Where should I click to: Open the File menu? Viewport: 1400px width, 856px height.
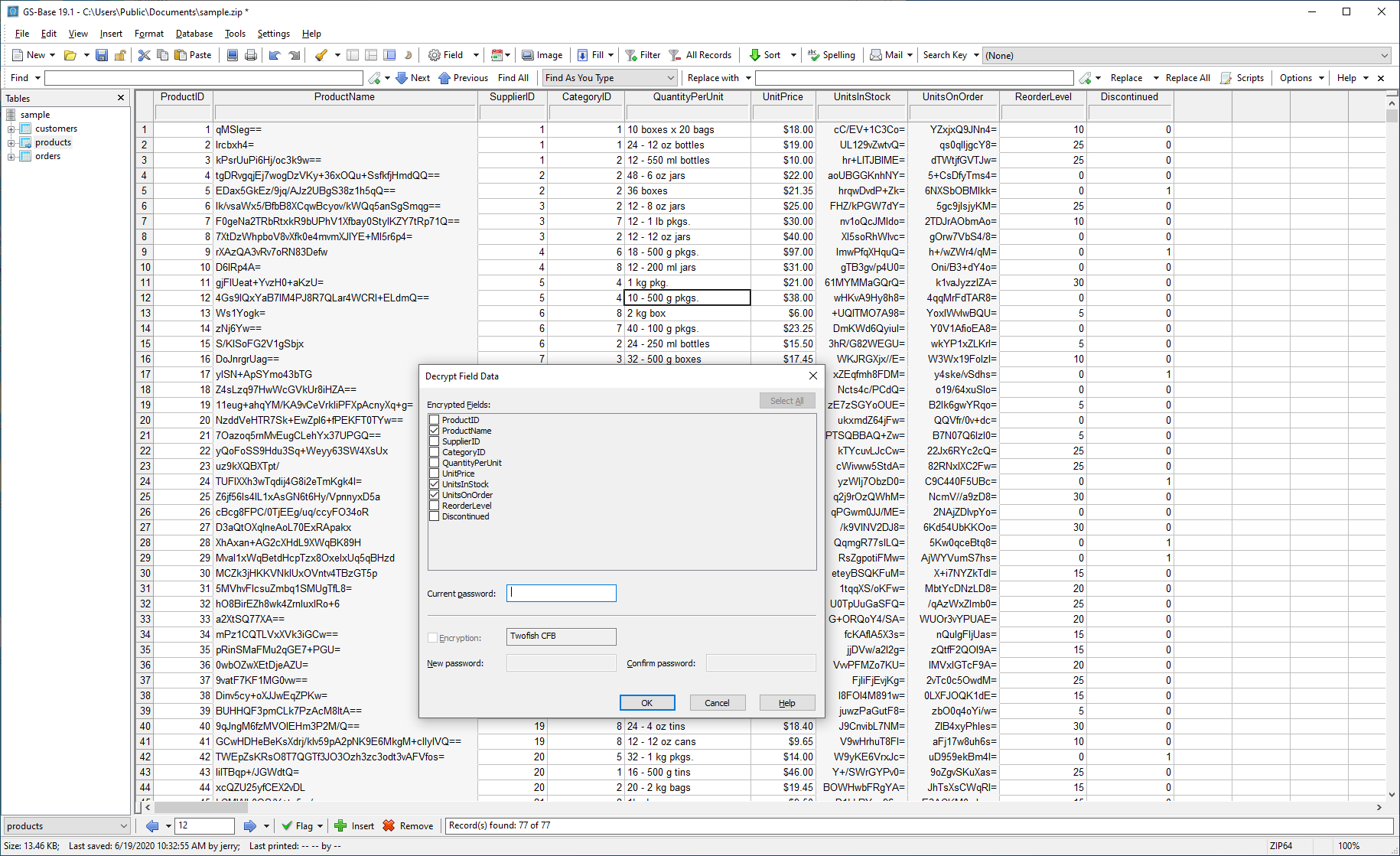(22, 34)
